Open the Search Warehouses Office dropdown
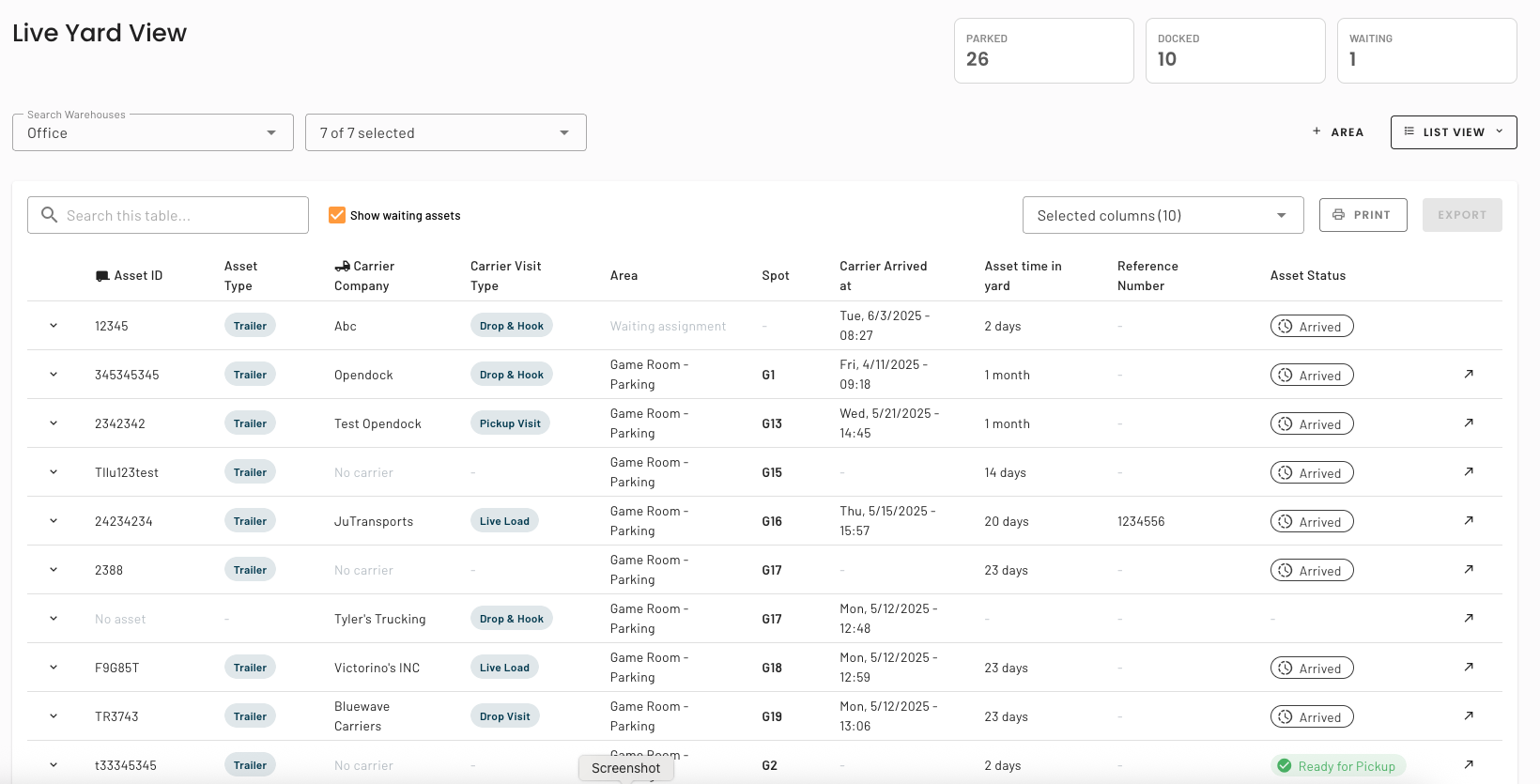 click(x=153, y=132)
